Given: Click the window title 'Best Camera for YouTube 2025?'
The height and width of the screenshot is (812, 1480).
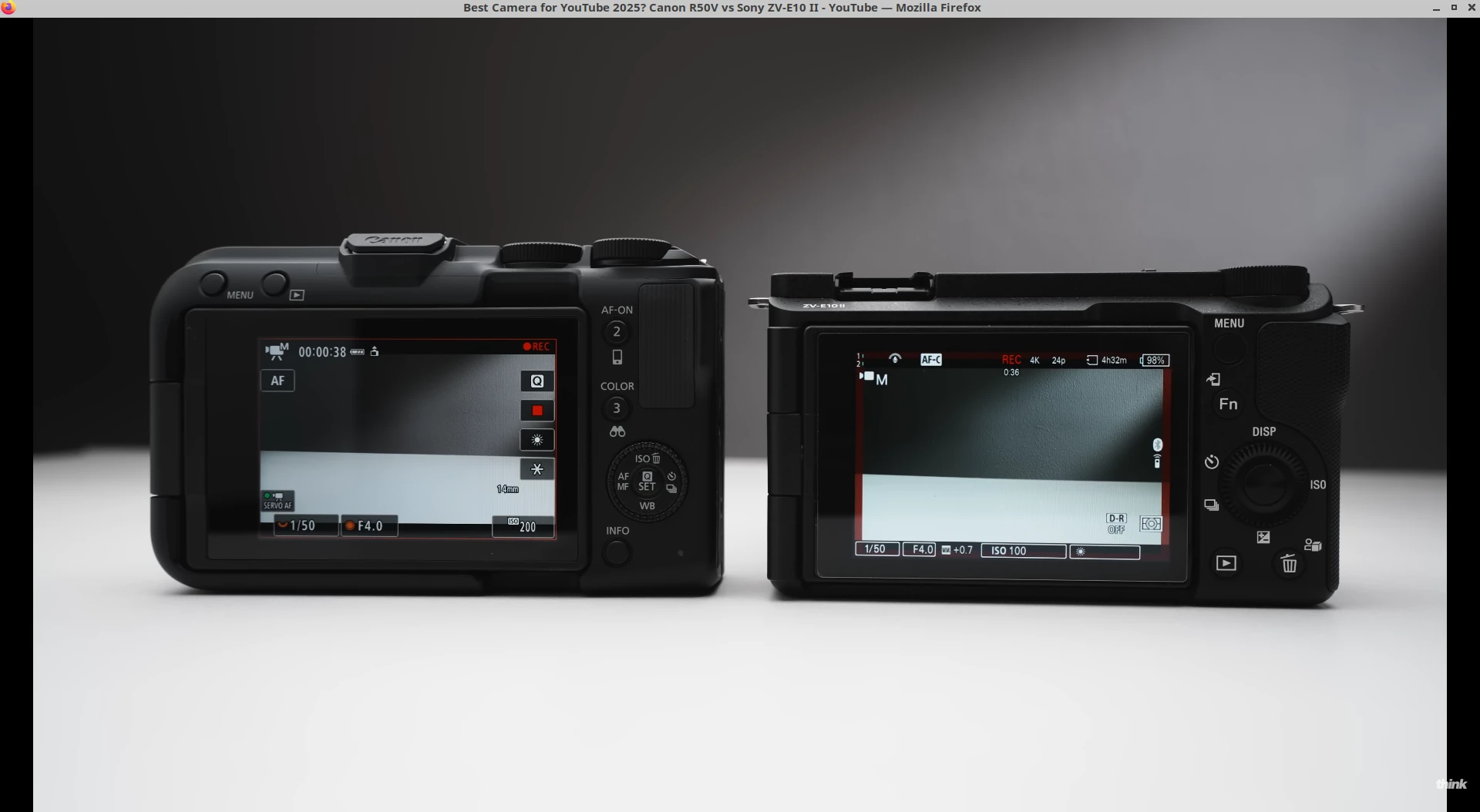Looking at the screenshot, I should pos(554,8).
